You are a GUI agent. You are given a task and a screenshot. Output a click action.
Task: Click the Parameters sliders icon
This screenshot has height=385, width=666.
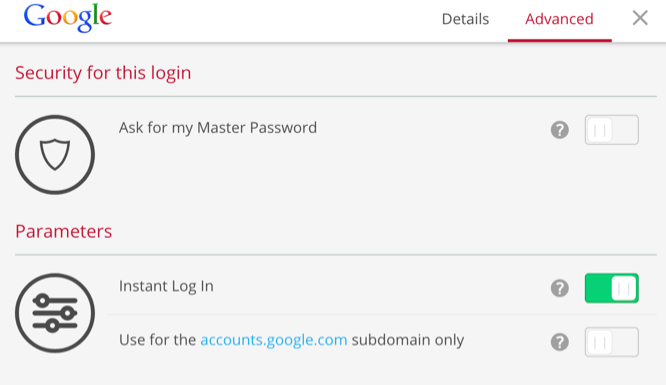click(55, 313)
